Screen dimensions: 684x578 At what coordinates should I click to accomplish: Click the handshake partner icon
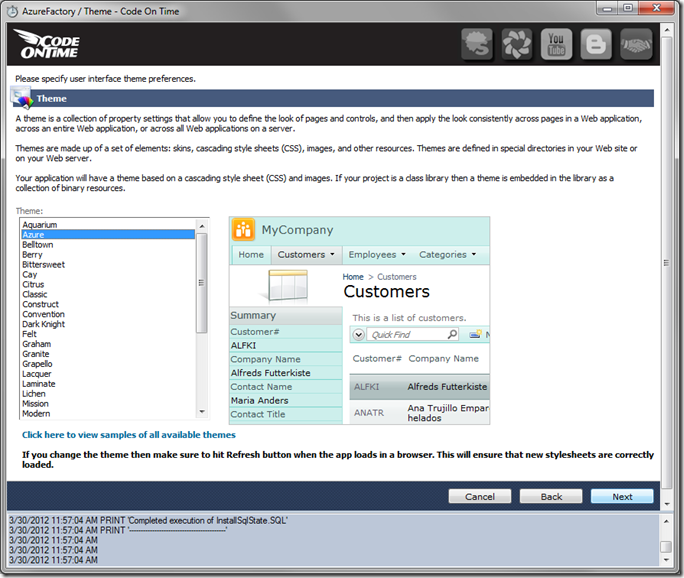tap(636, 44)
